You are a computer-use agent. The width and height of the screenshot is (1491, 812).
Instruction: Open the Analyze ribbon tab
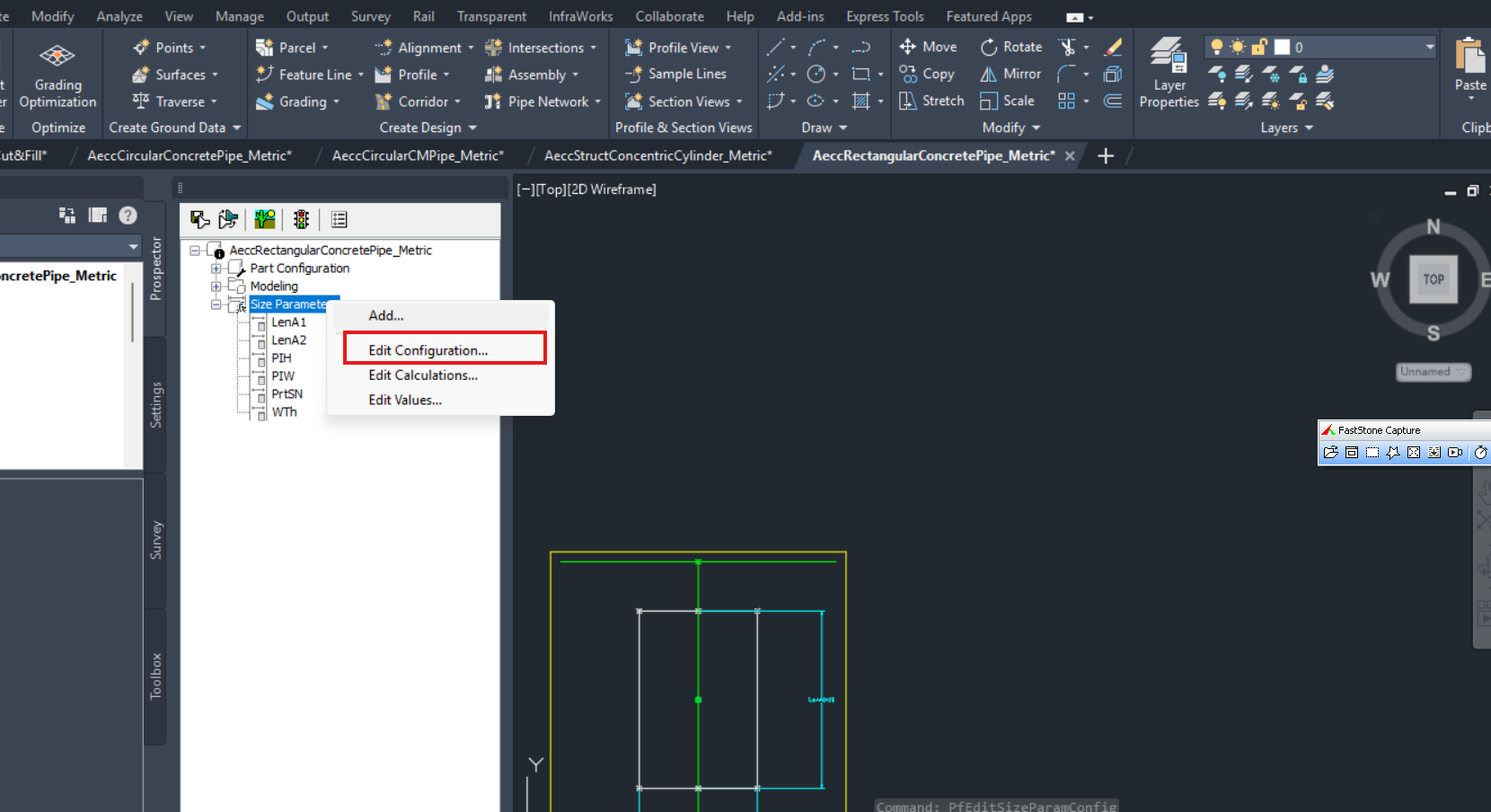tap(119, 16)
